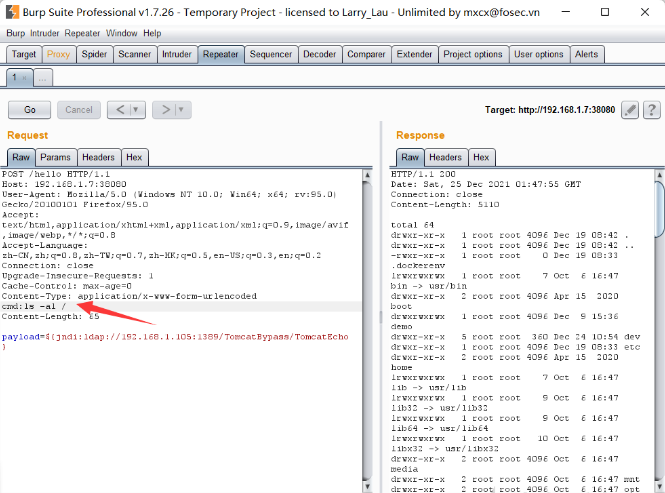The width and height of the screenshot is (665, 493).
Task: Open the Burp menu
Action: tap(16, 33)
